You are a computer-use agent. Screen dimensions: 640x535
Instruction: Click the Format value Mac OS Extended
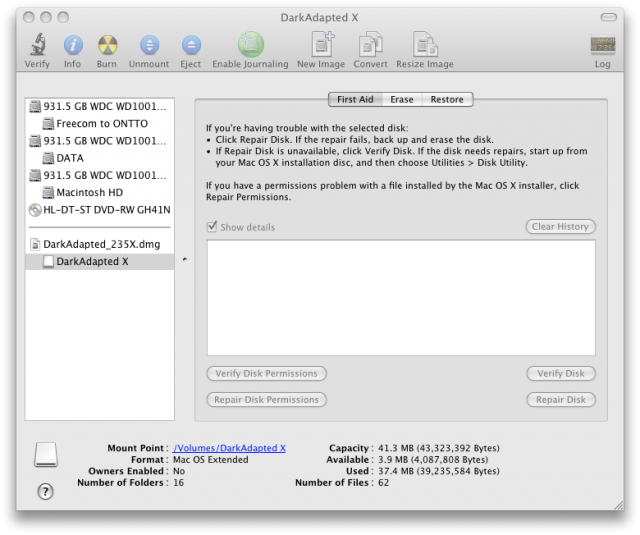(211, 460)
